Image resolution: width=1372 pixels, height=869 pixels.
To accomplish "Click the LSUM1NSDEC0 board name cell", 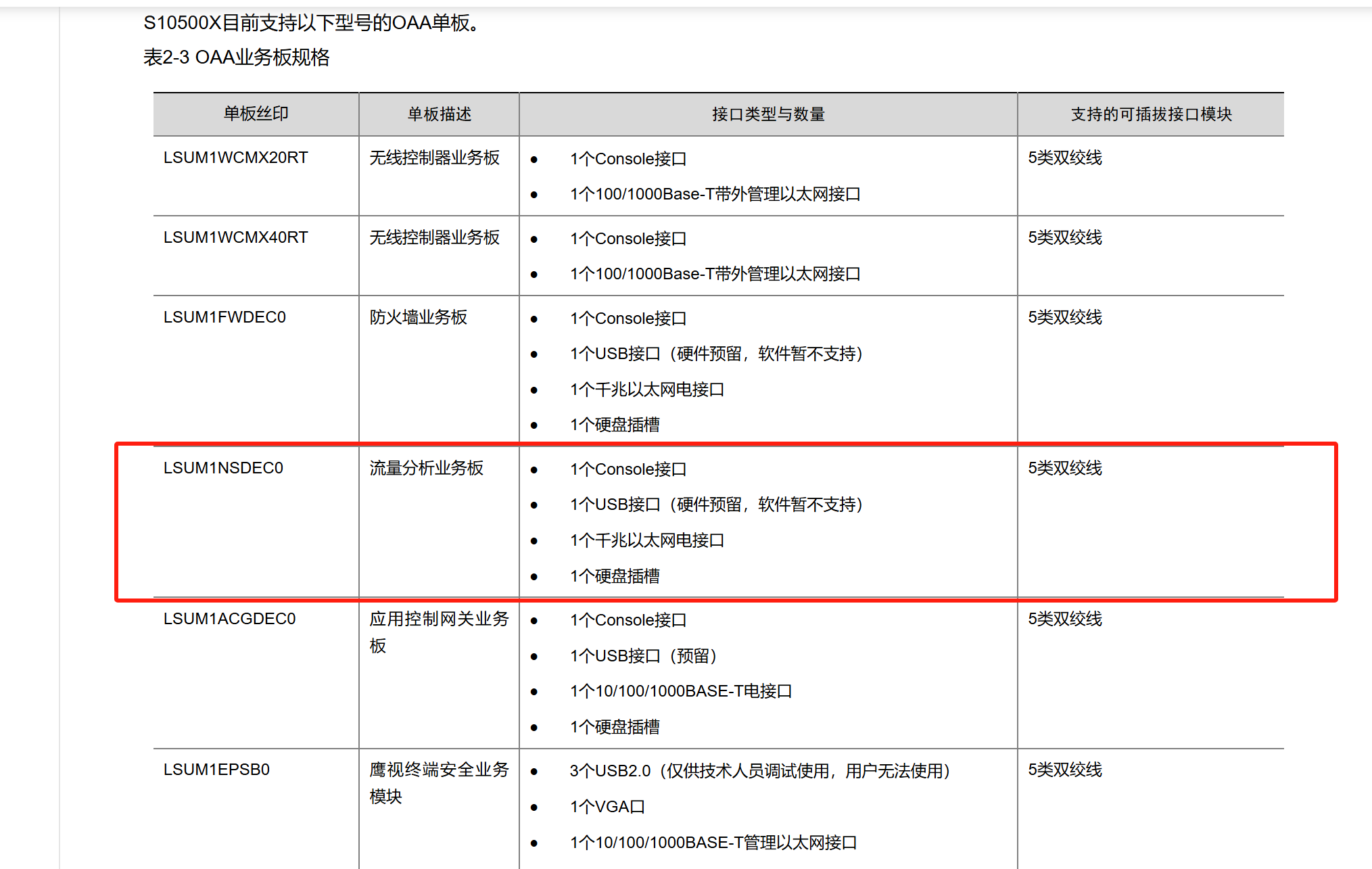I will pyautogui.click(x=223, y=468).
